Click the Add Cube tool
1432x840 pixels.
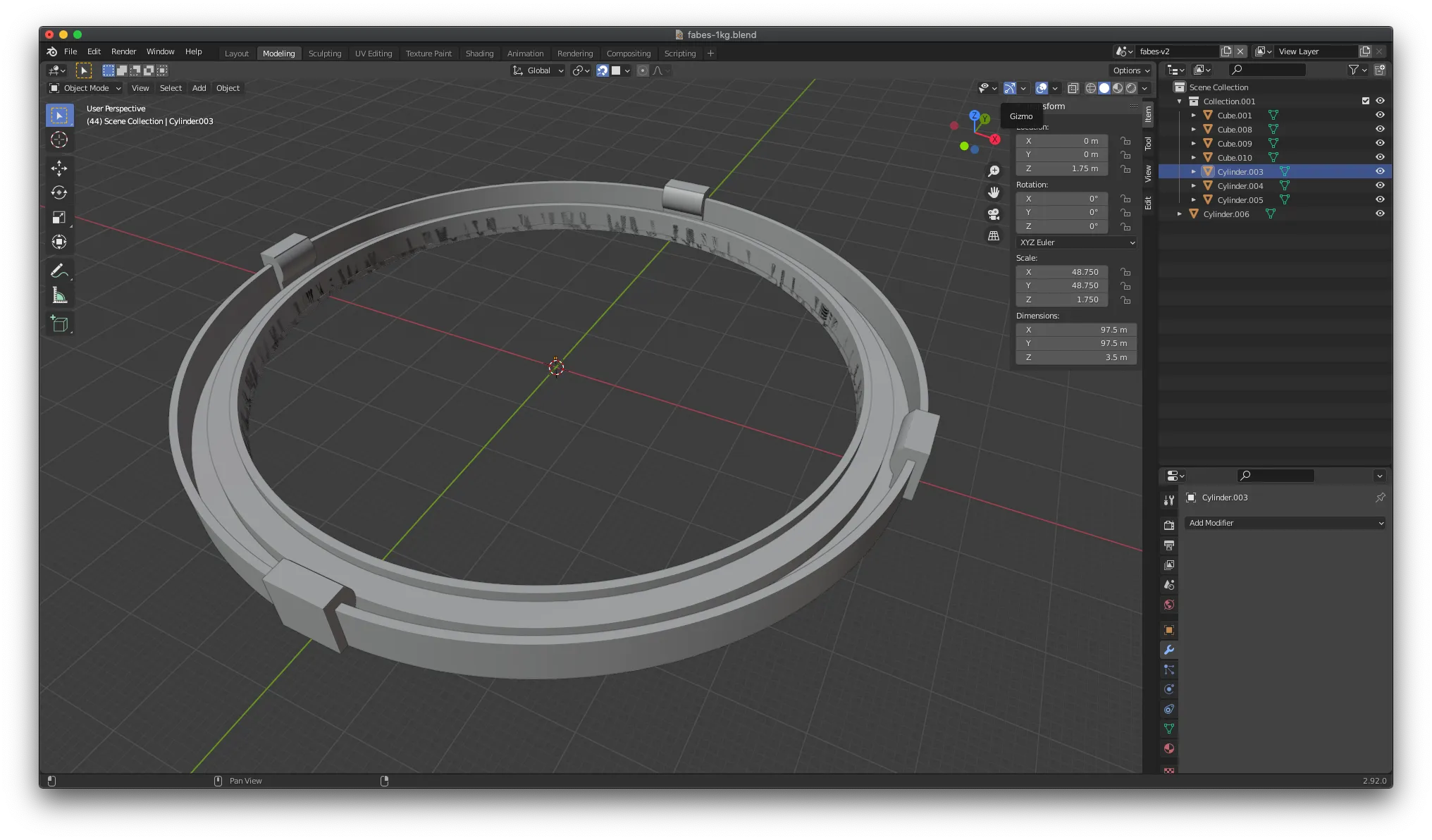pos(59,324)
